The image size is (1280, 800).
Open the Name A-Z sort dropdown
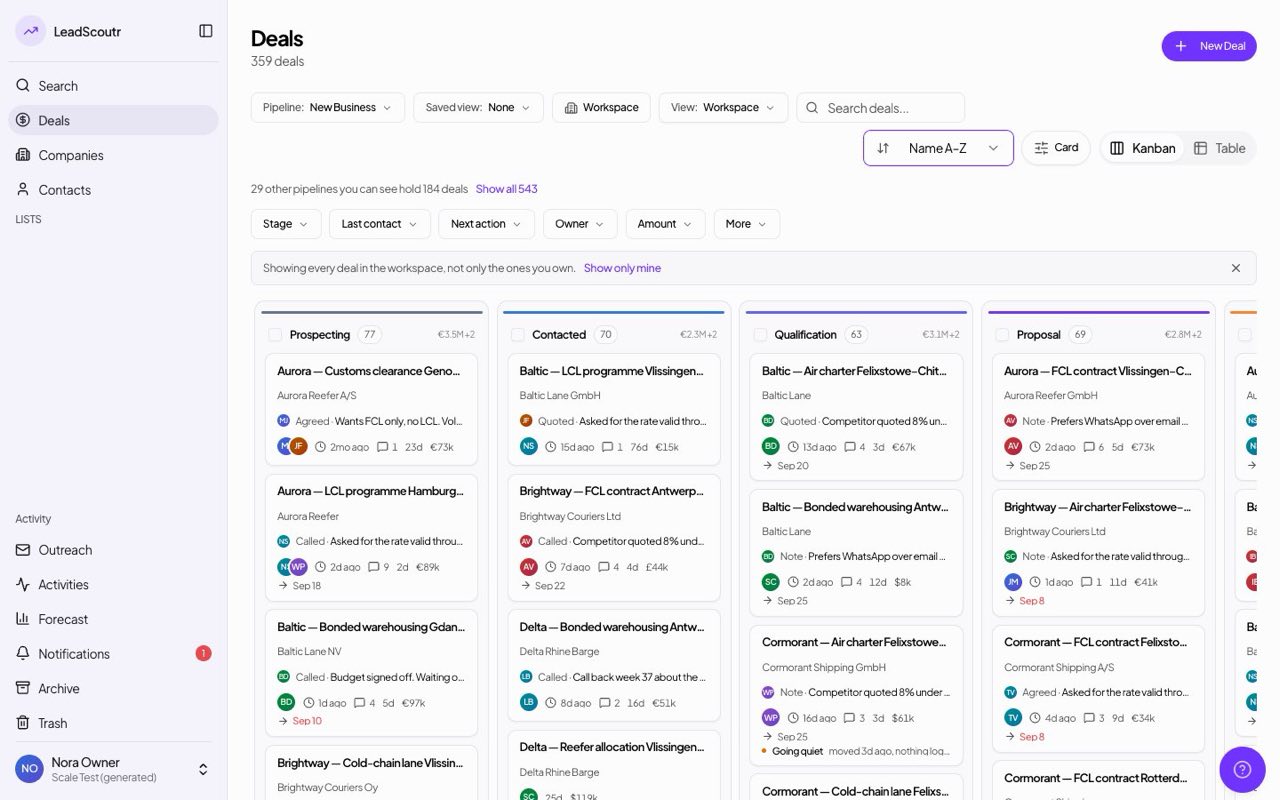938,148
